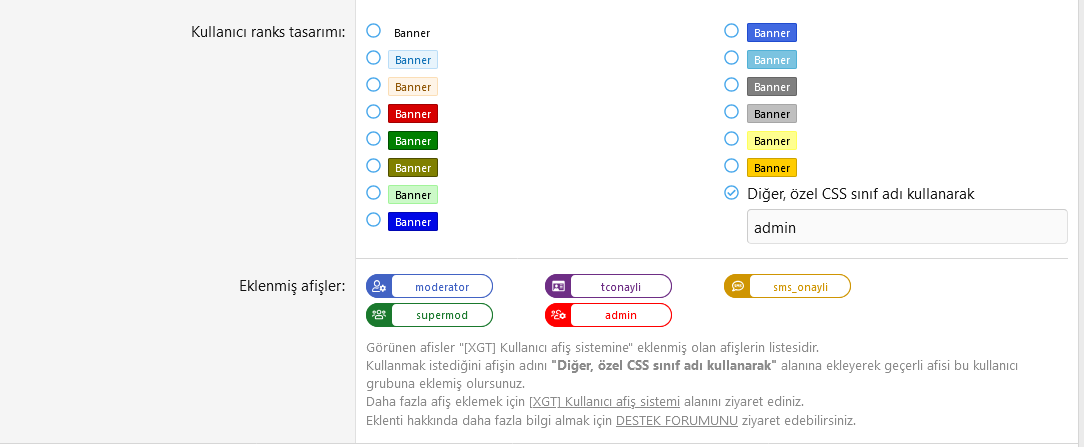Click the orange-gold Banner swatch
Screen dimensions: 1084x447
point(771,168)
